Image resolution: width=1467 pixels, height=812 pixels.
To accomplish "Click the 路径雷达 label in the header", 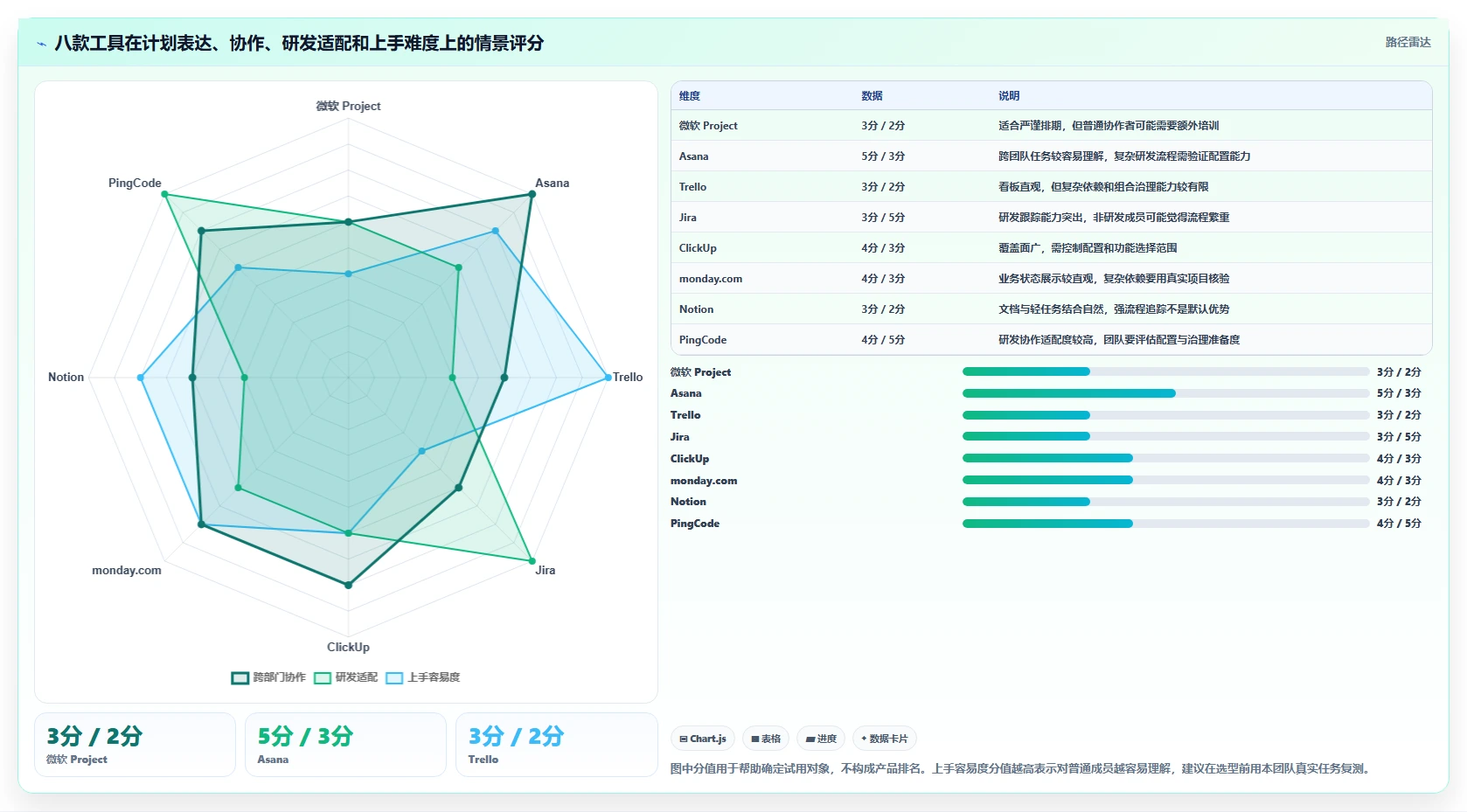I will (x=1408, y=42).
